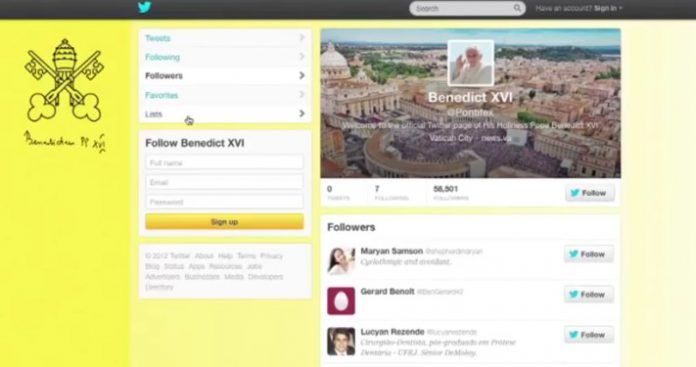Open Benedict XVI profile photo
696x367 pixels.
pyautogui.click(x=471, y=63)
